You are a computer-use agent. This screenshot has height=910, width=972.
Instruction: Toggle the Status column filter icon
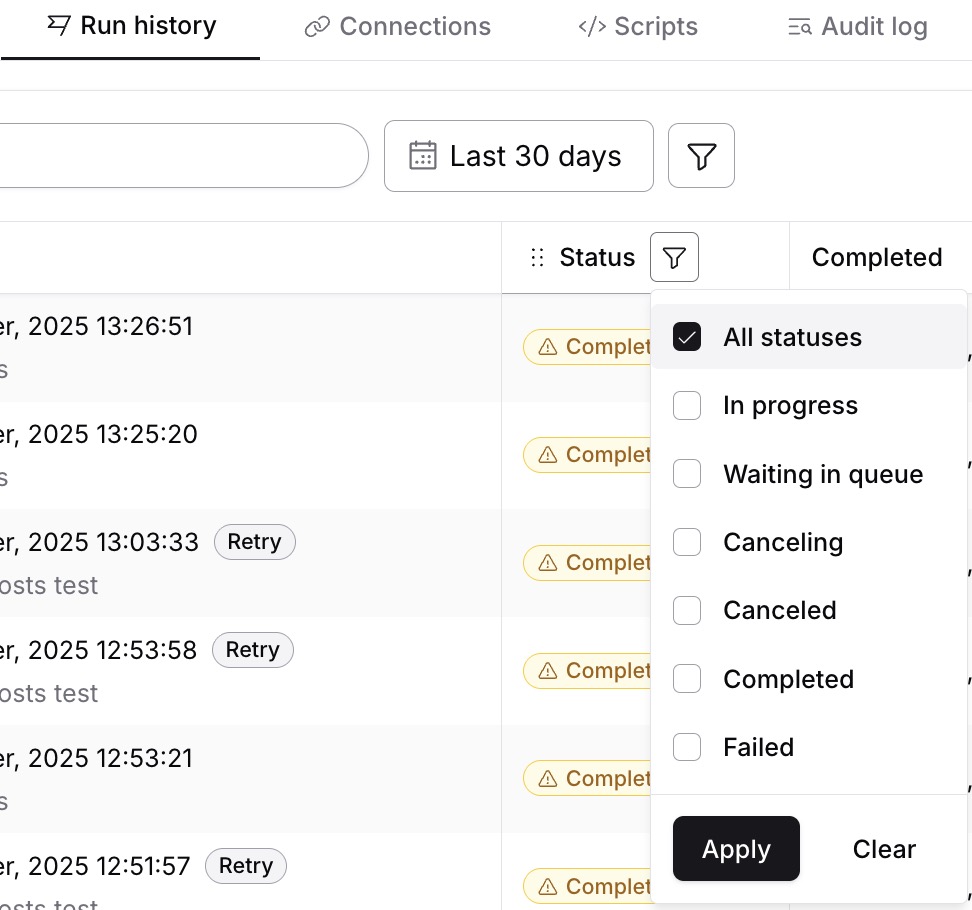coord(674,257)
